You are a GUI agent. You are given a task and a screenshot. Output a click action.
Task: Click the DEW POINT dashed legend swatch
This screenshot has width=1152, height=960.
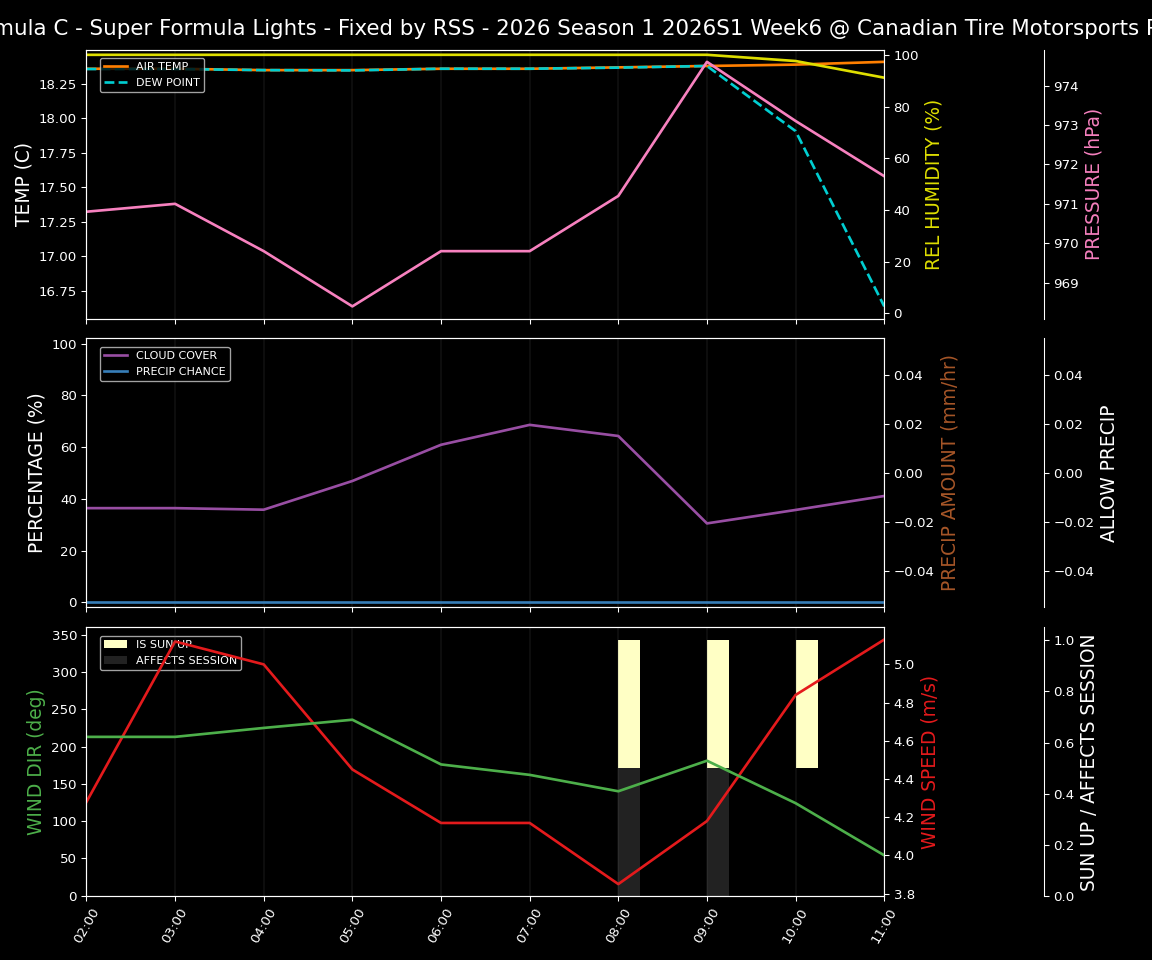[115, 81]
